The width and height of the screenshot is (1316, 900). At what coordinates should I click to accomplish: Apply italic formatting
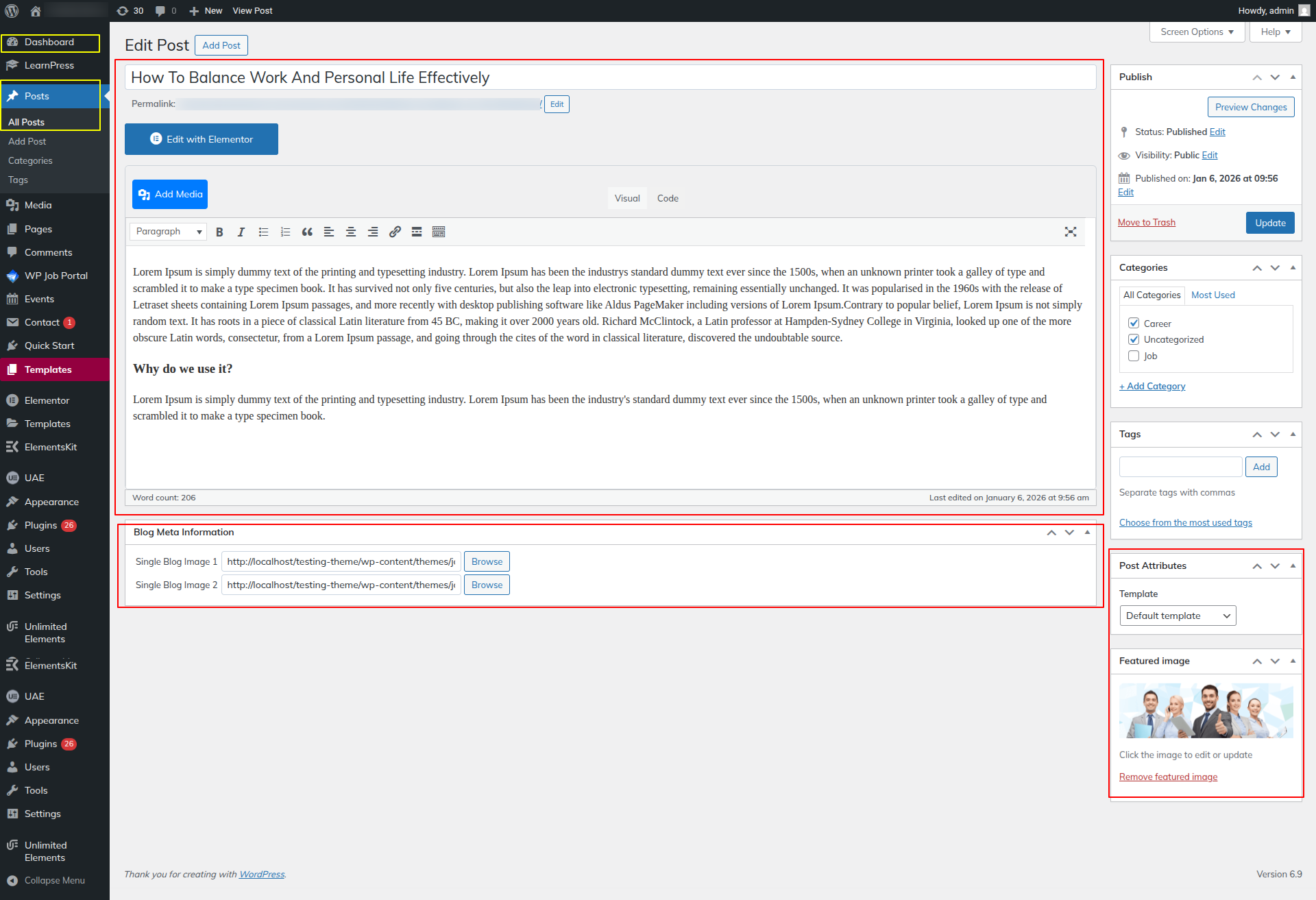pyautogui.click(x=241, y=232)
